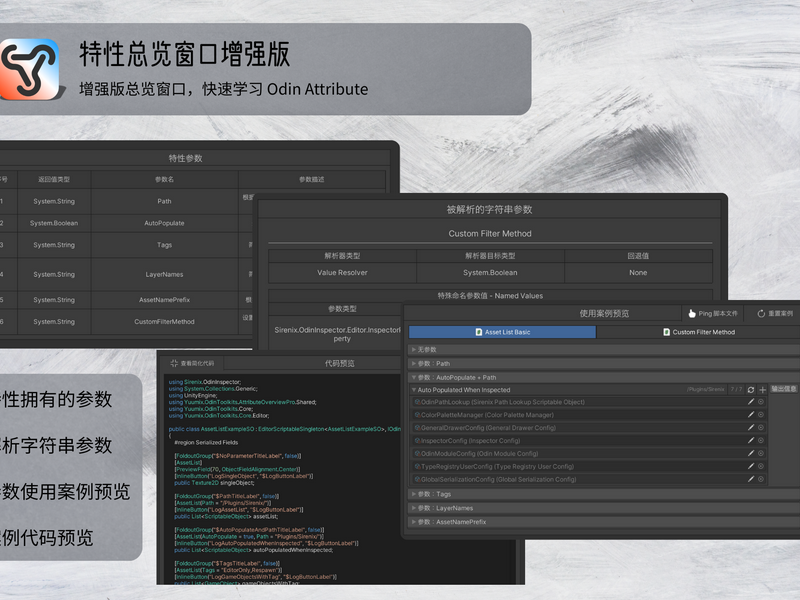
Task: Click the None cell under 回退值
Action: pyautogui.click(x=638, y=272)
